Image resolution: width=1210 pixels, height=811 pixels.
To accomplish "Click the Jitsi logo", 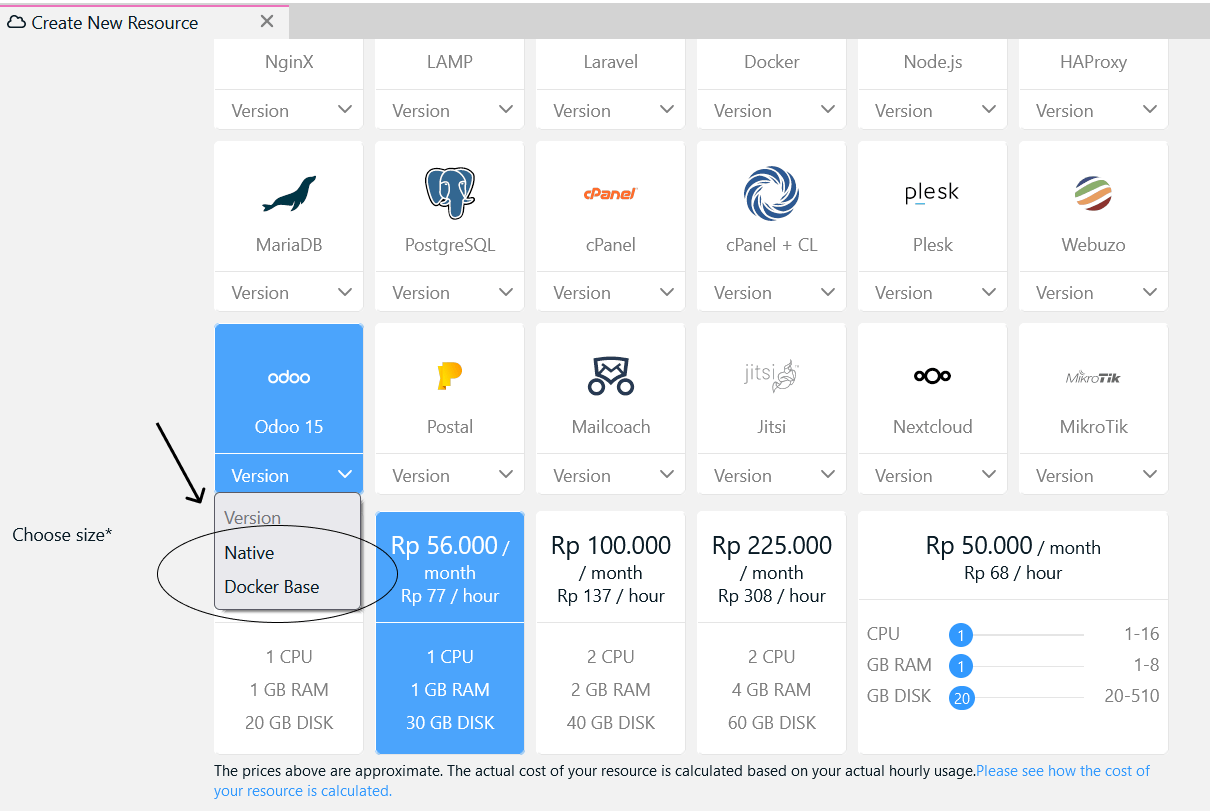I will pyautogui.click(x=771, y=374).
